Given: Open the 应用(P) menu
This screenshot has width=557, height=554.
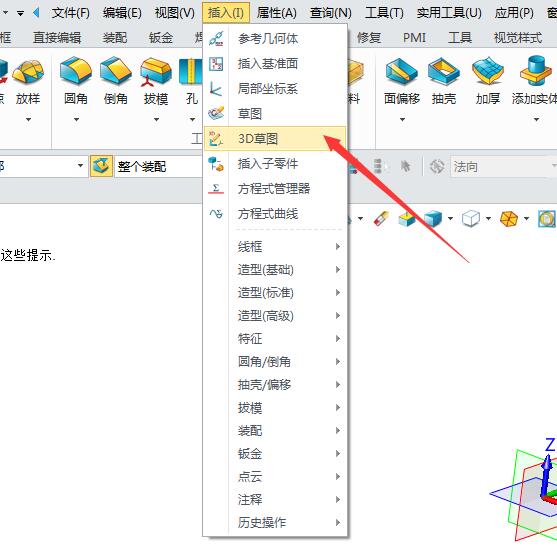Looking at the screenshot, I should click(x=514, y=13).
